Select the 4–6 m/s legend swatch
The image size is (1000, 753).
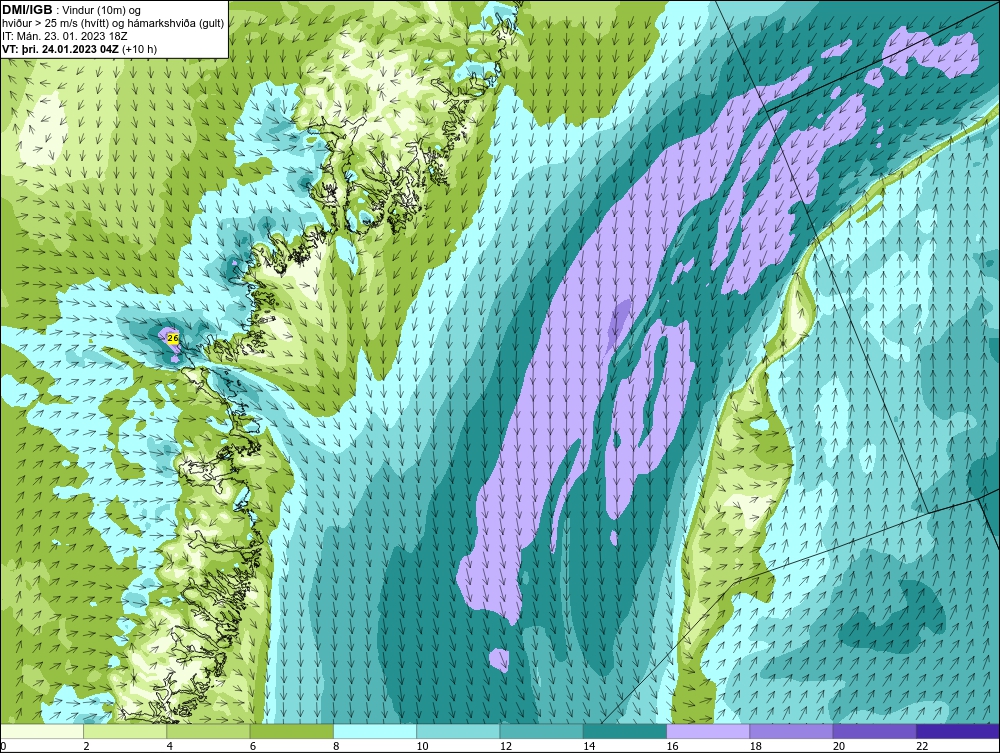click(x=209, y=731)
